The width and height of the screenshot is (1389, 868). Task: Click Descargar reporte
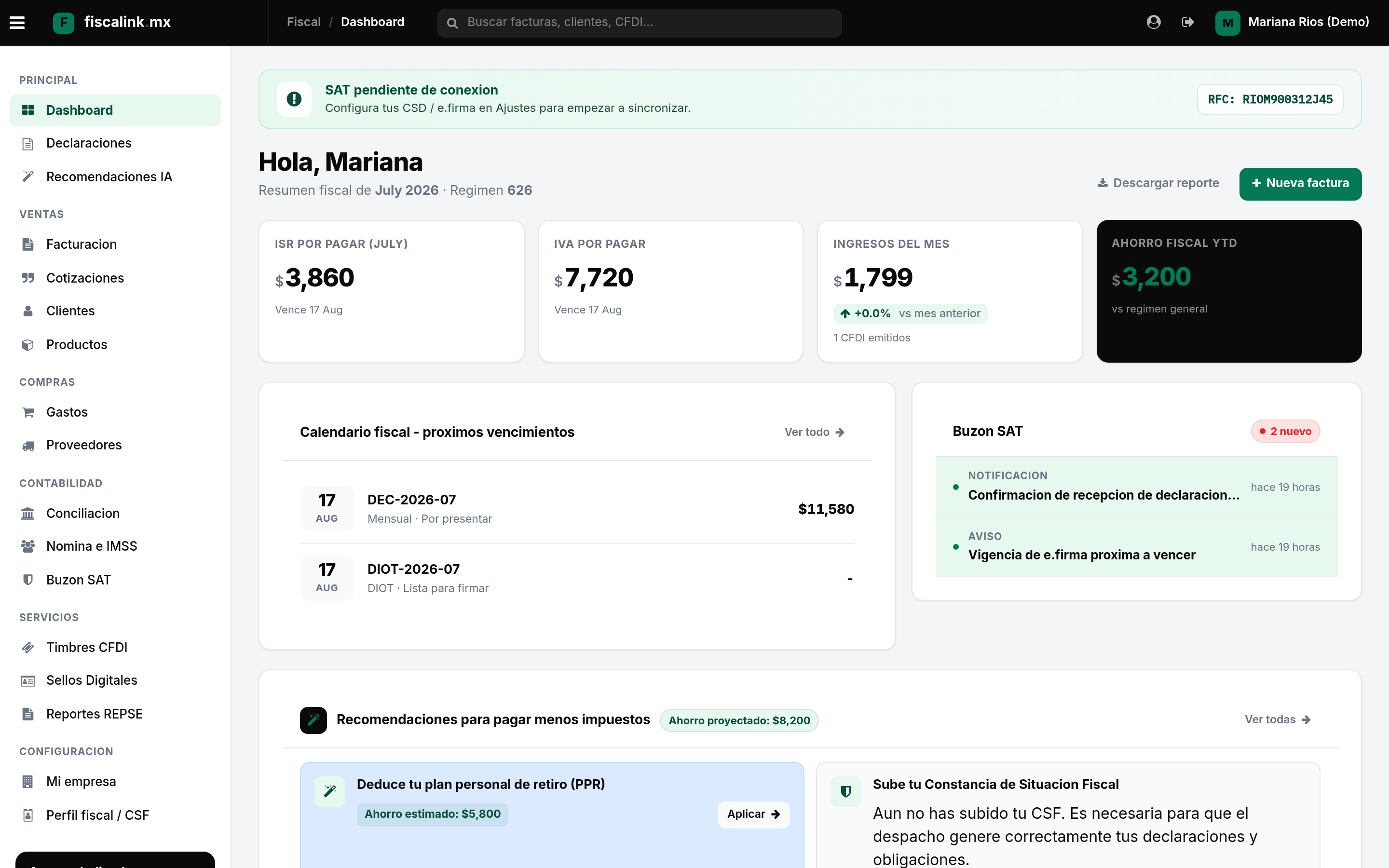[x=1158, y=183]
